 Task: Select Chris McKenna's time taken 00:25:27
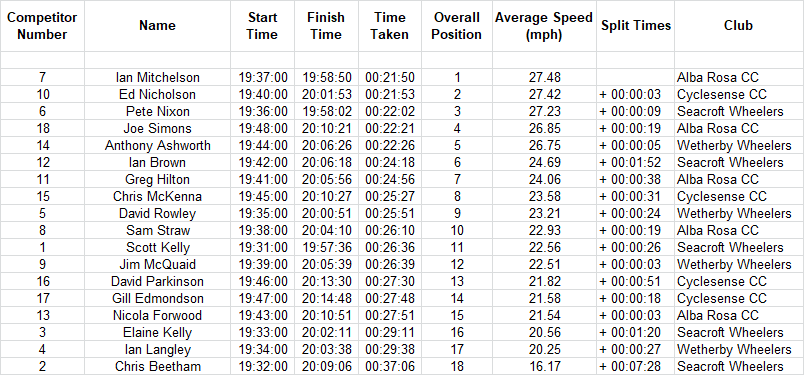tap(390, 196)
